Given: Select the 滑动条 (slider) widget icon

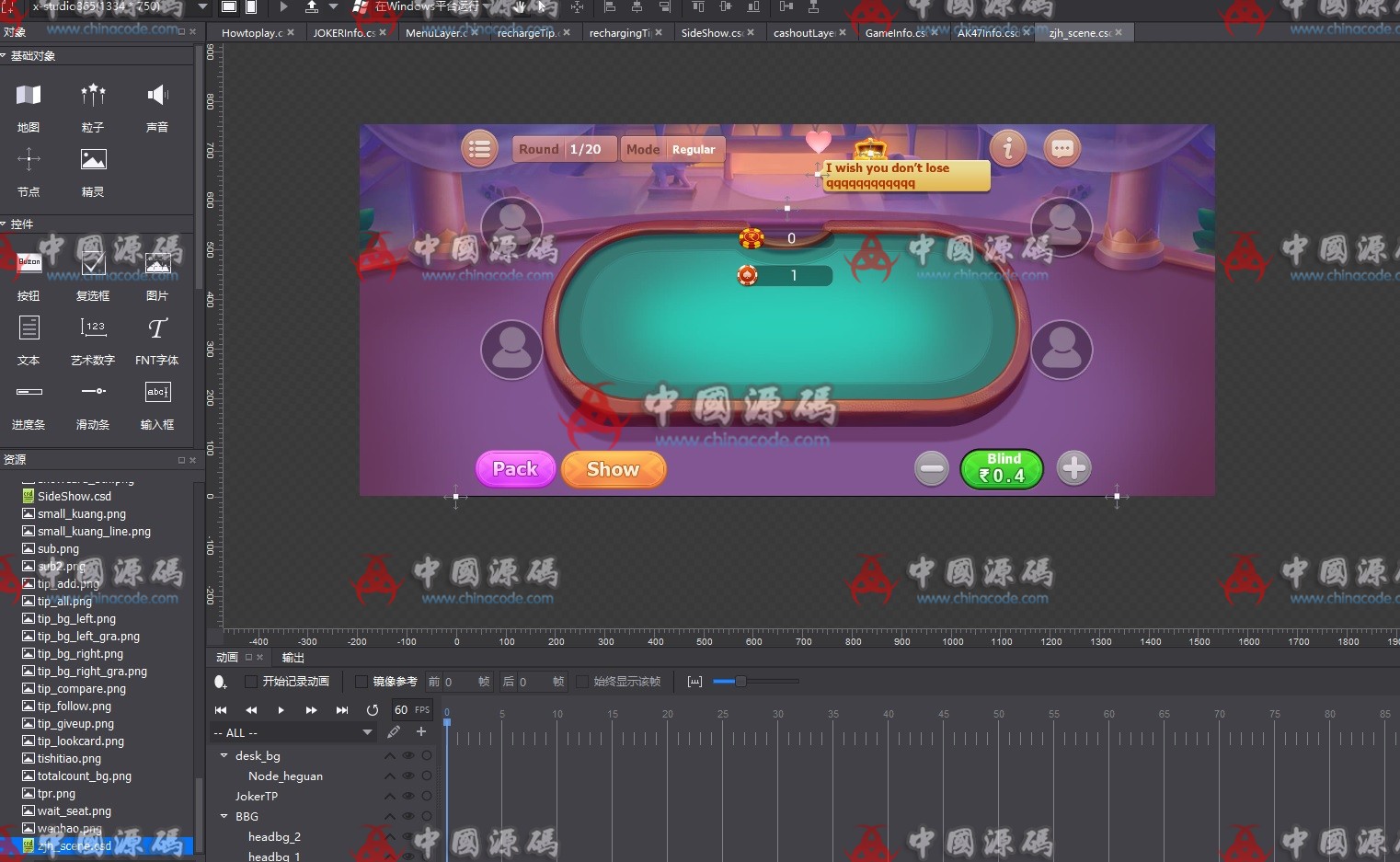Looking at the screenshot, I should tap(93, 392).
